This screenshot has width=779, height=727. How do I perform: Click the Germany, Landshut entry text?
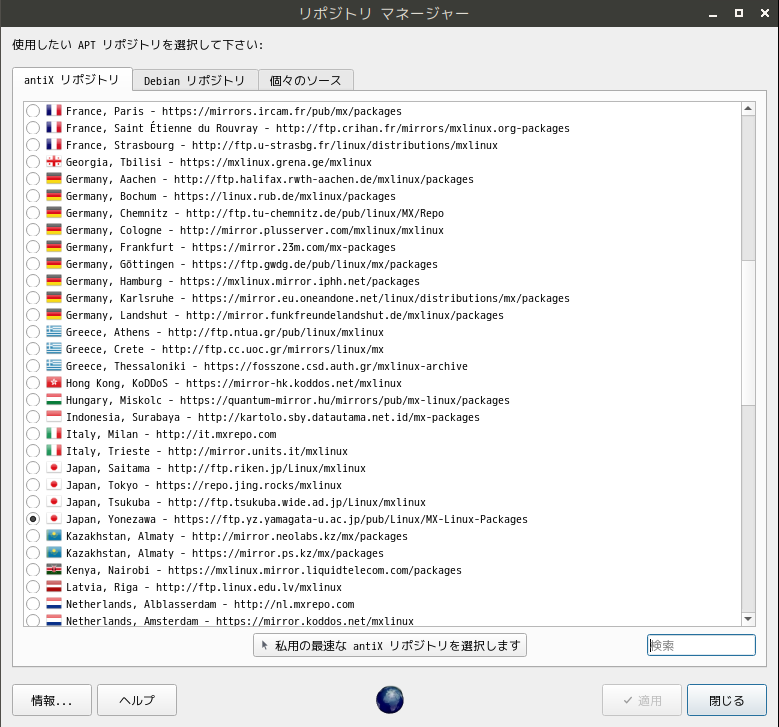pyautogui.click(x=285, y=315)
